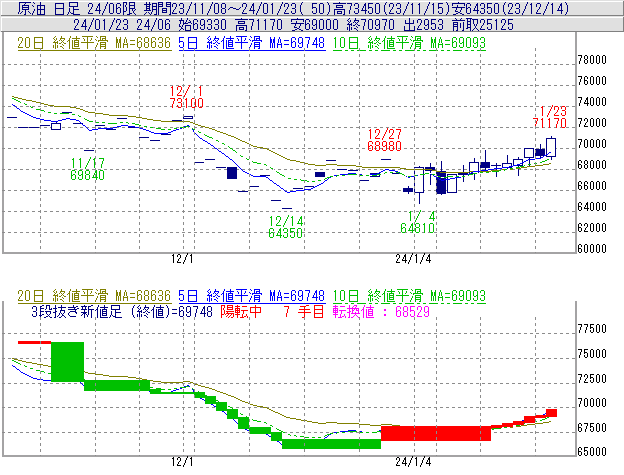The image size is (624, 475).
Task: Click the large green block in the lower chart
Action: 68,362
